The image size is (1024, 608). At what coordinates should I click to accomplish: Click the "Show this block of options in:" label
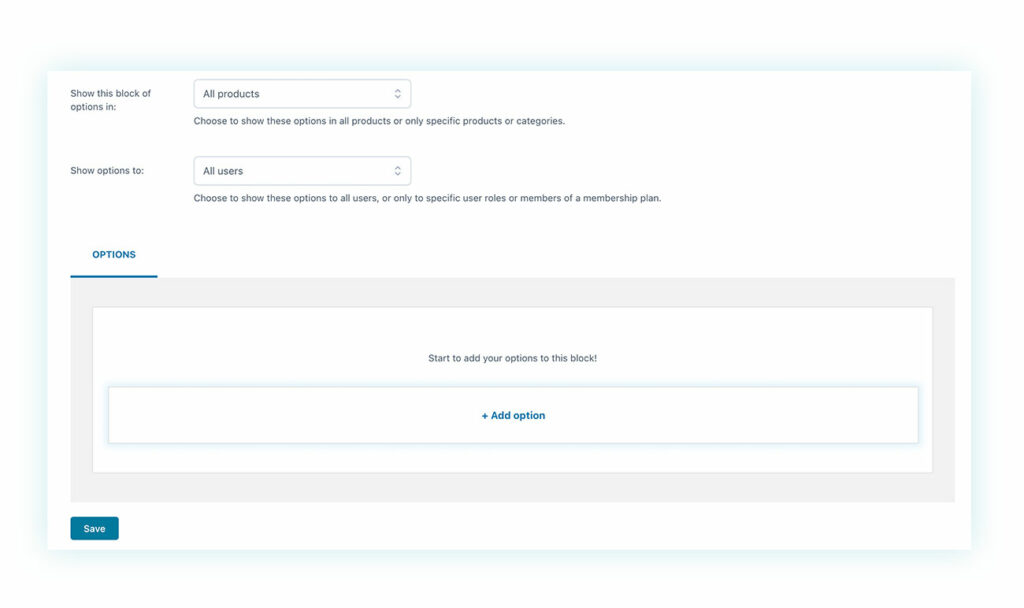110,100
